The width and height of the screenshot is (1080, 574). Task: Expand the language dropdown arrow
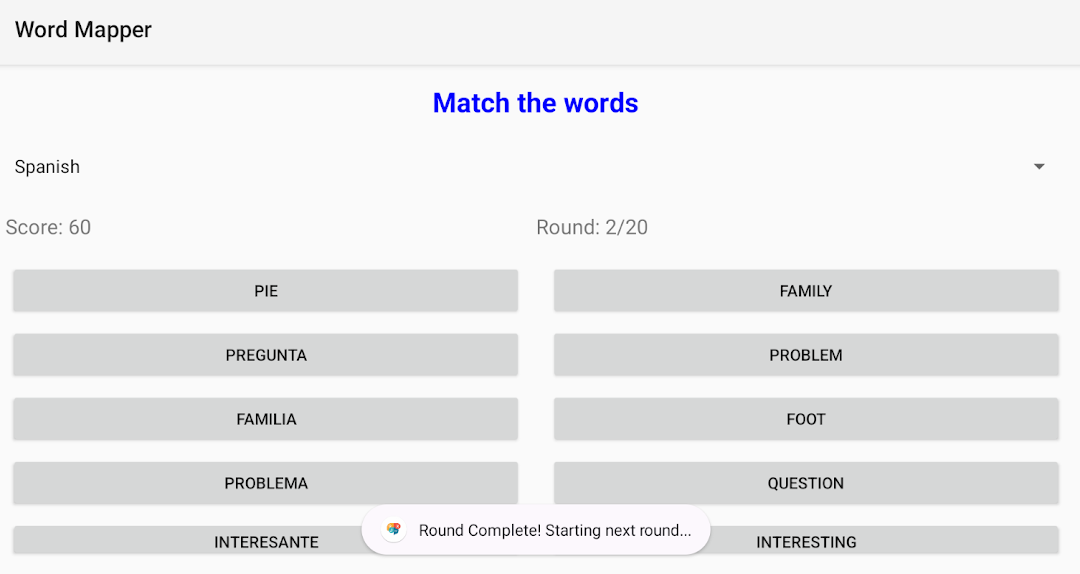(x=1039, y=167)
